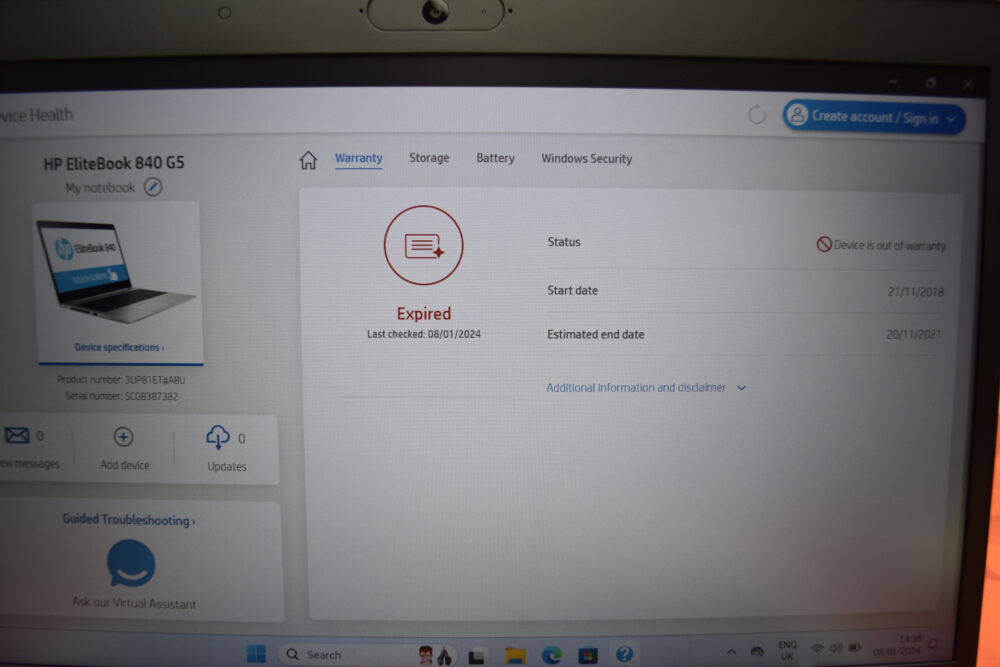The width and height of the screenshot is (1000, 667).
Task: Click the Wi-Fi network tray icon
Action: pos(817,649)
